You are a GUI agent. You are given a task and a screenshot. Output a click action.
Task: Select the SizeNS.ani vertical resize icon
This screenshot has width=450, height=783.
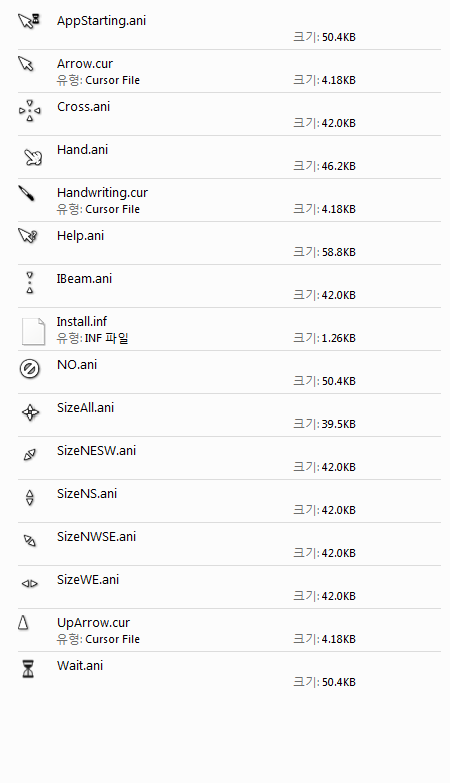pos(29,498)
